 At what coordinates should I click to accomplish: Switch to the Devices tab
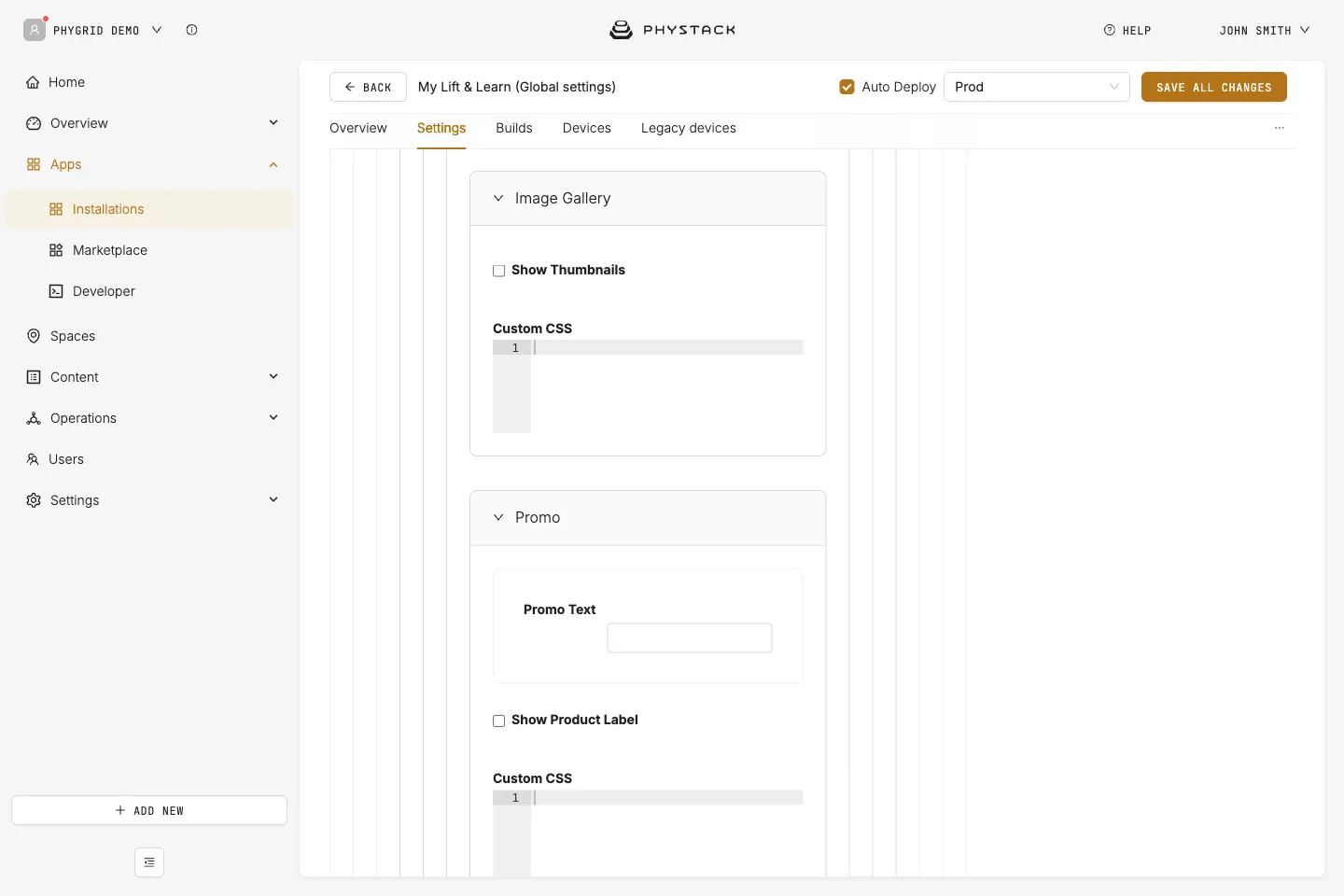coord(587,128)
